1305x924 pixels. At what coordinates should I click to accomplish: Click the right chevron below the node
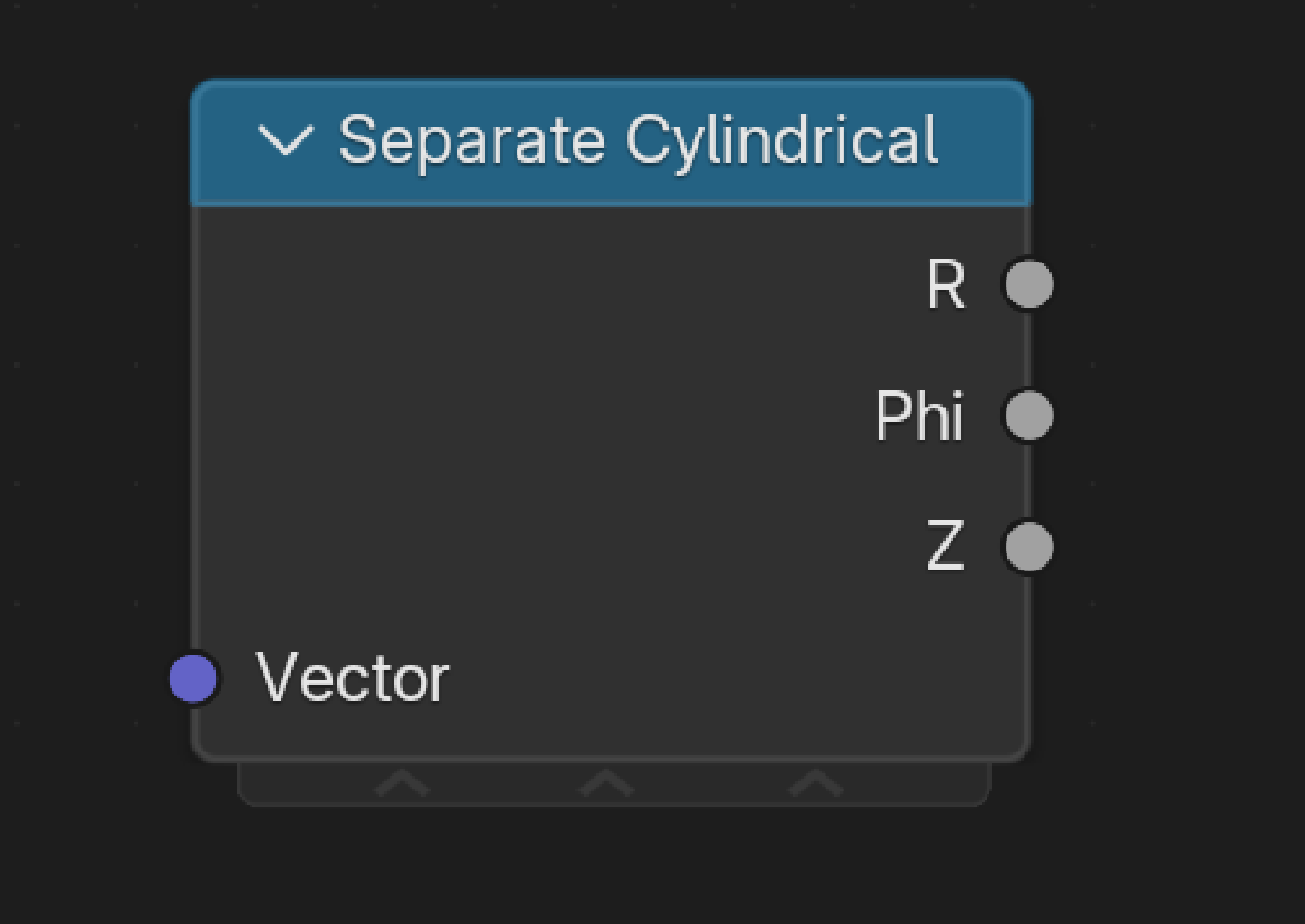pos(815,783)
